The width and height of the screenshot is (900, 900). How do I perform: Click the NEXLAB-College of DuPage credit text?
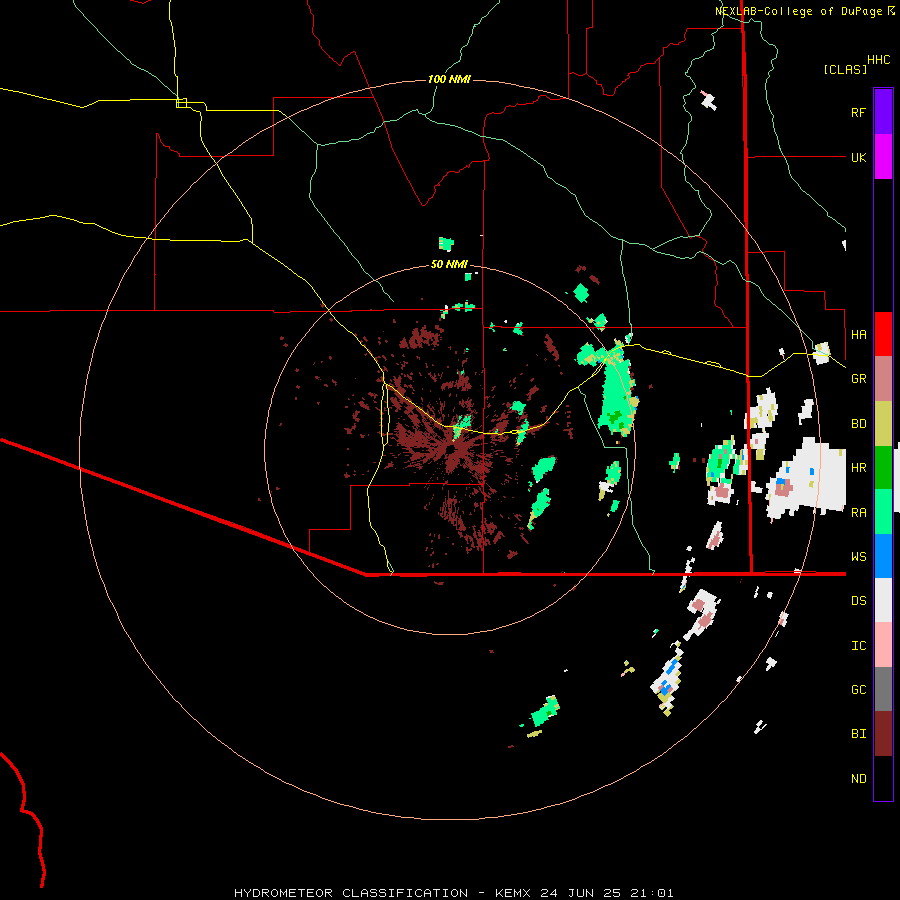point(798,11)
